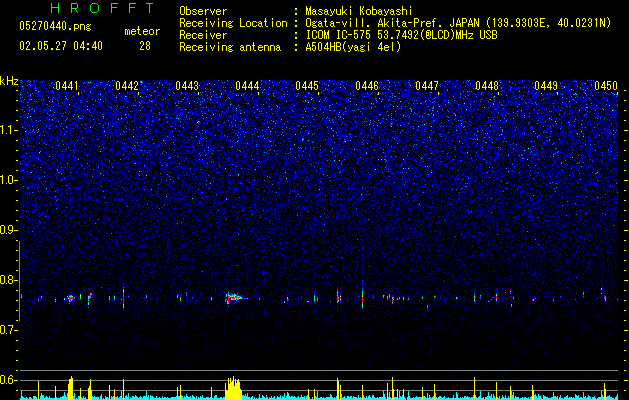Click the 0.8 kHz axis label
This screenshot has height=400, width=629.
point(8,280)
